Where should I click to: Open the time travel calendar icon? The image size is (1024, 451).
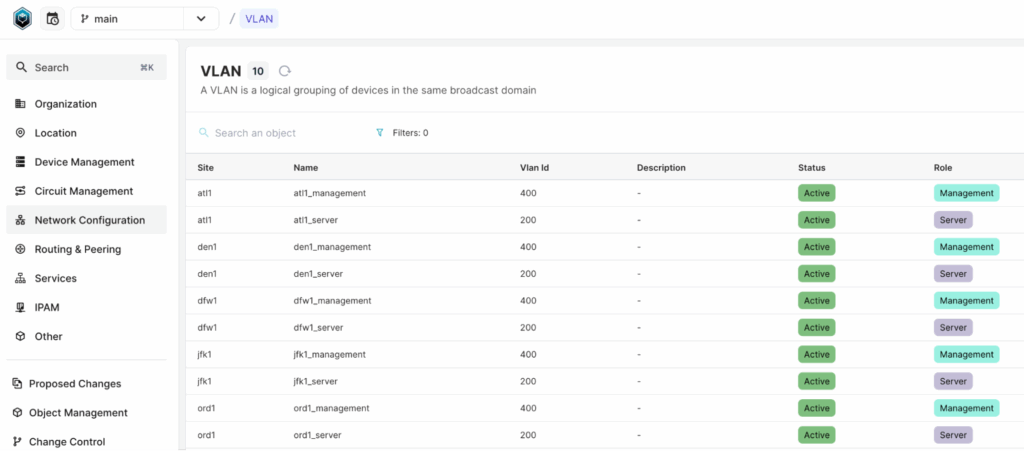[x=52, y=19]
